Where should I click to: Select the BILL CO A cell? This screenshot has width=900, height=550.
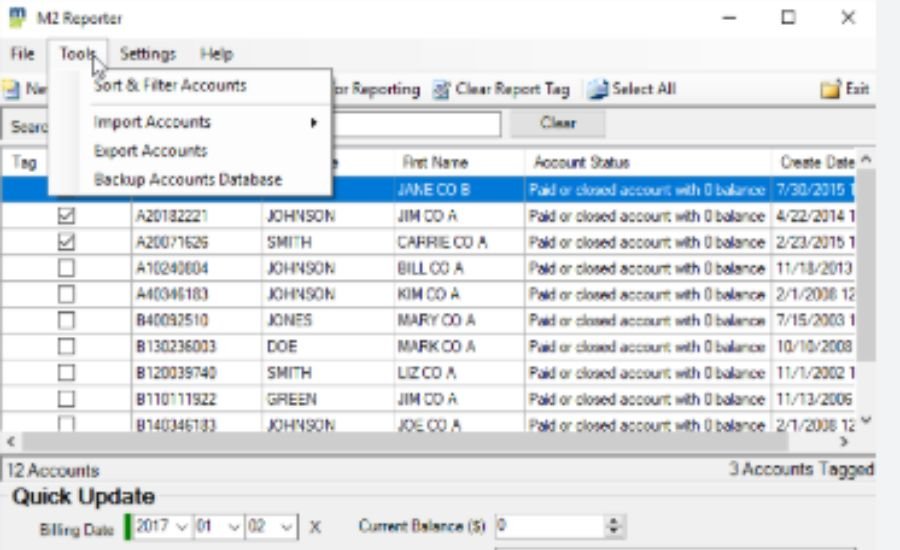pos(459,268)
